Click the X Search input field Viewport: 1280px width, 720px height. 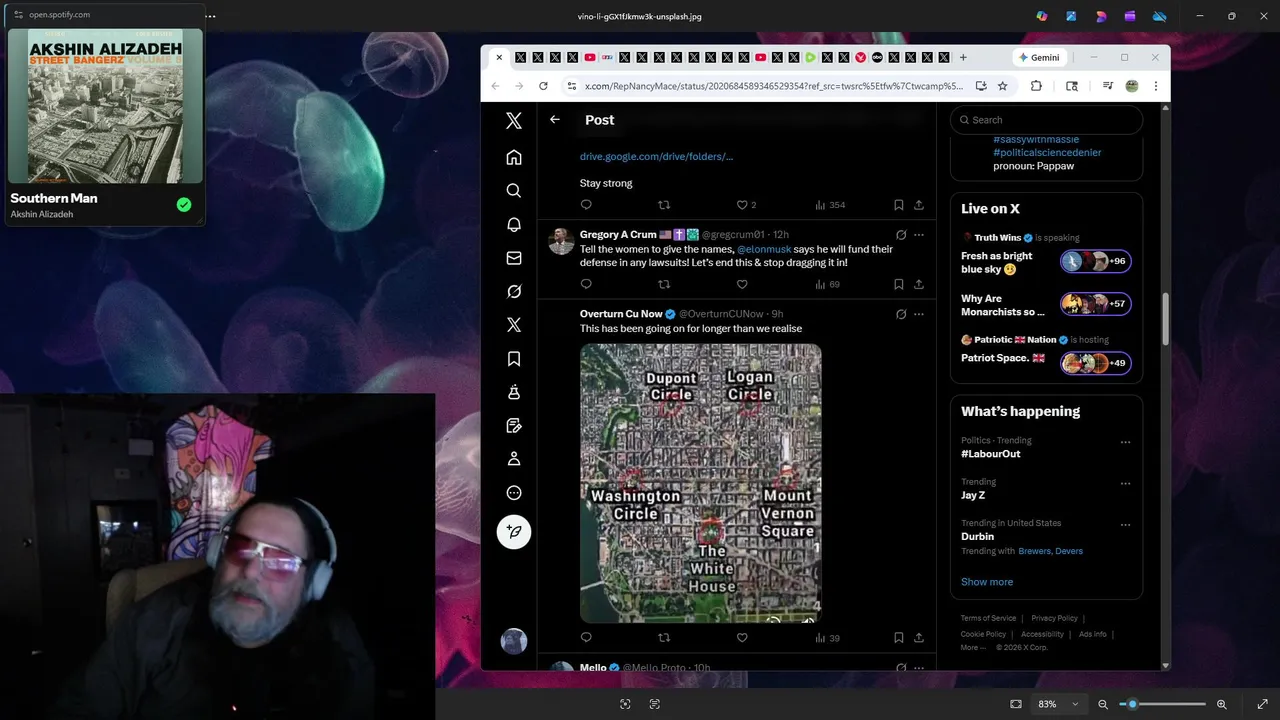click(1046, 120)
